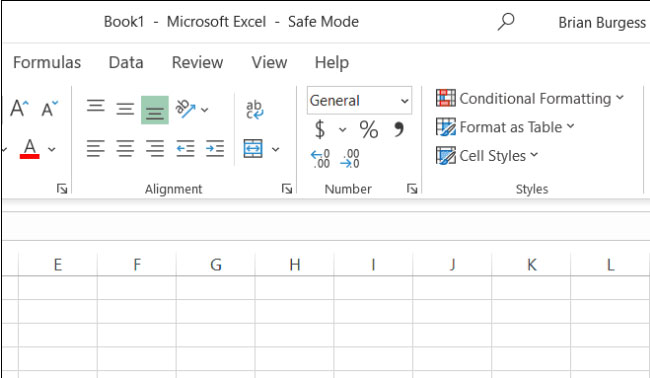Switch to View tab
Image resolution: width=650 pixels, height=378 pixels.
pos(269,63)
